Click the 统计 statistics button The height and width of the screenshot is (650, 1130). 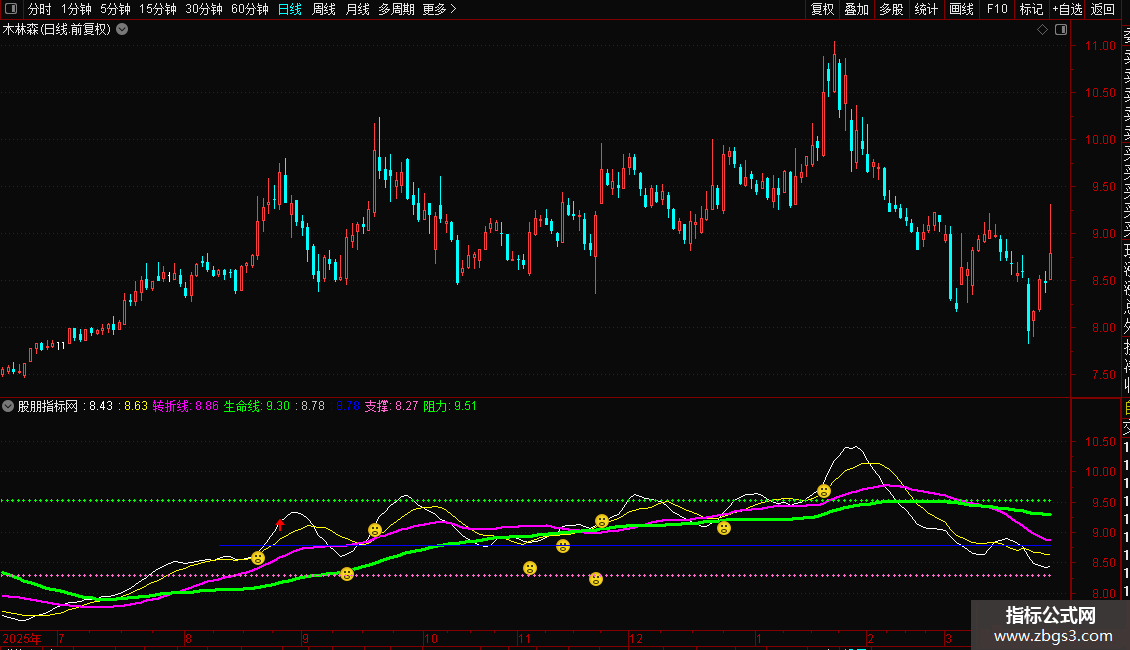(926, 10)
